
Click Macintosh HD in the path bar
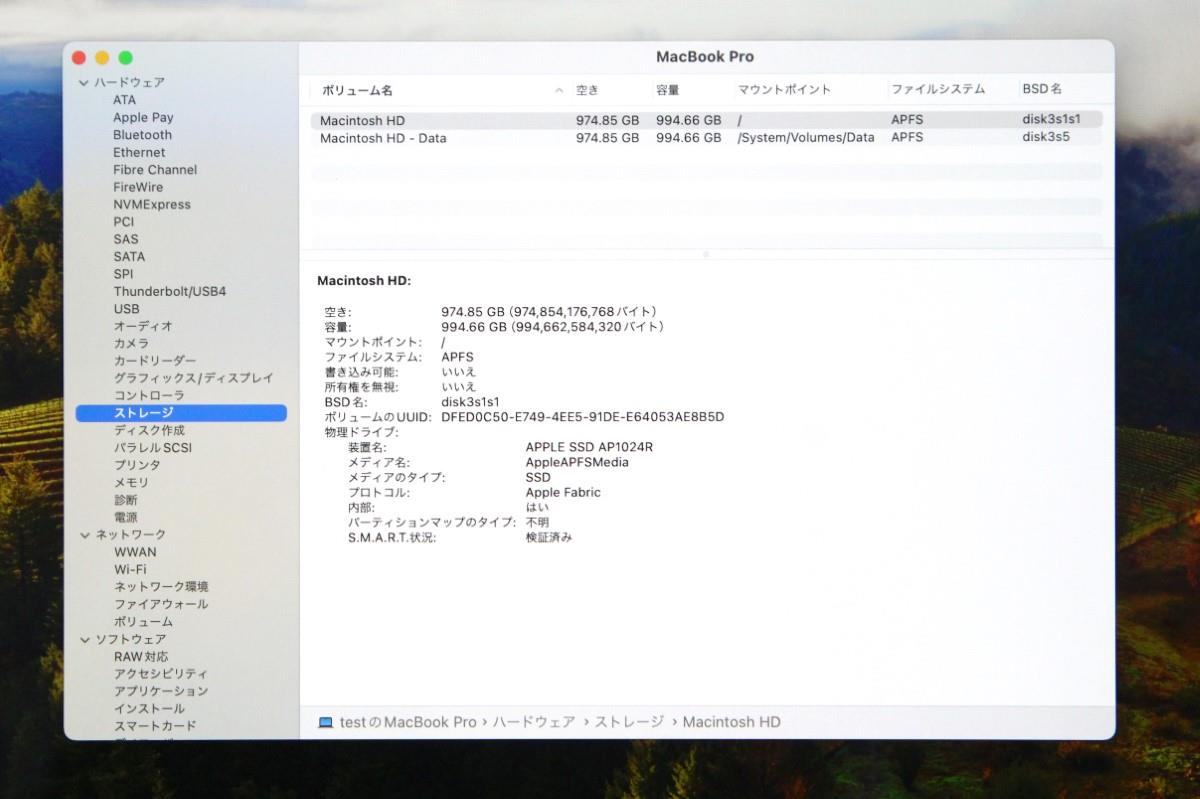(x=732, y=722)
